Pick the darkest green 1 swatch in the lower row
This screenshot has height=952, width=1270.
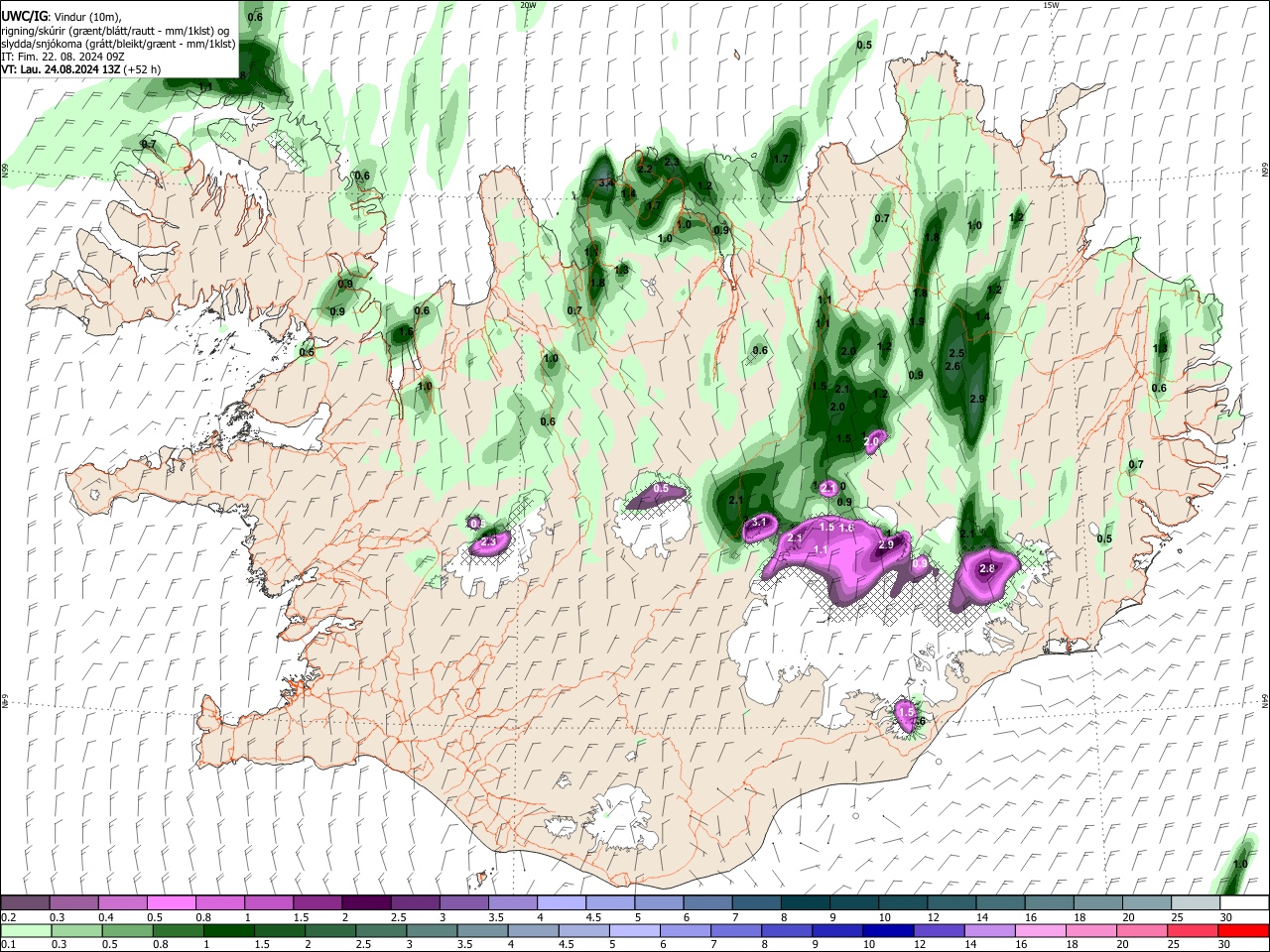(x=228, y=930)
